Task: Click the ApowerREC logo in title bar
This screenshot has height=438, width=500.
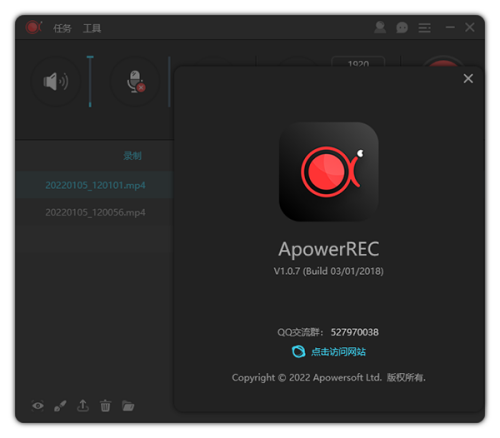Action: click(x=33, y=27)
